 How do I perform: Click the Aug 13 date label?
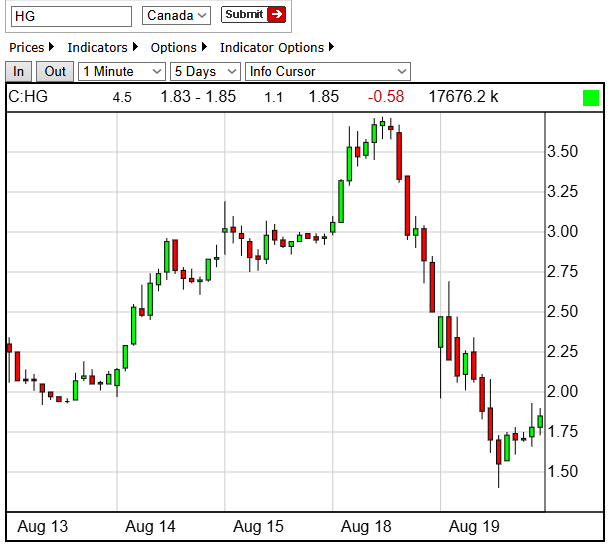[43, 526]
